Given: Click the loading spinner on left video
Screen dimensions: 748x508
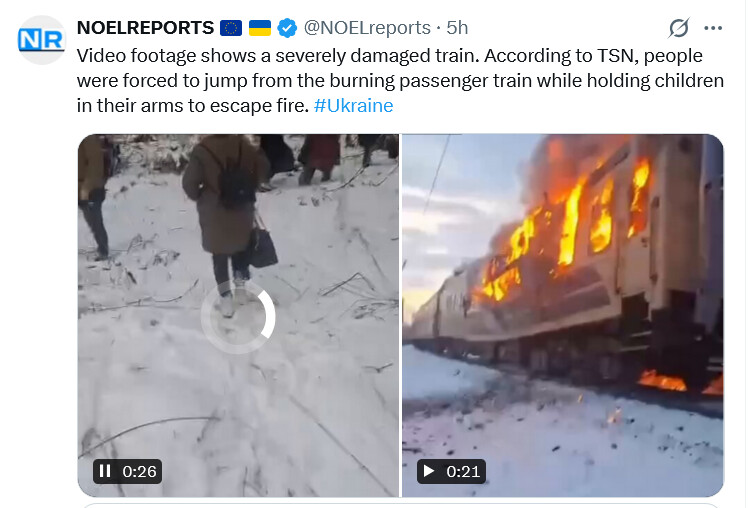Looking at the screenshot, I should 238,317.
